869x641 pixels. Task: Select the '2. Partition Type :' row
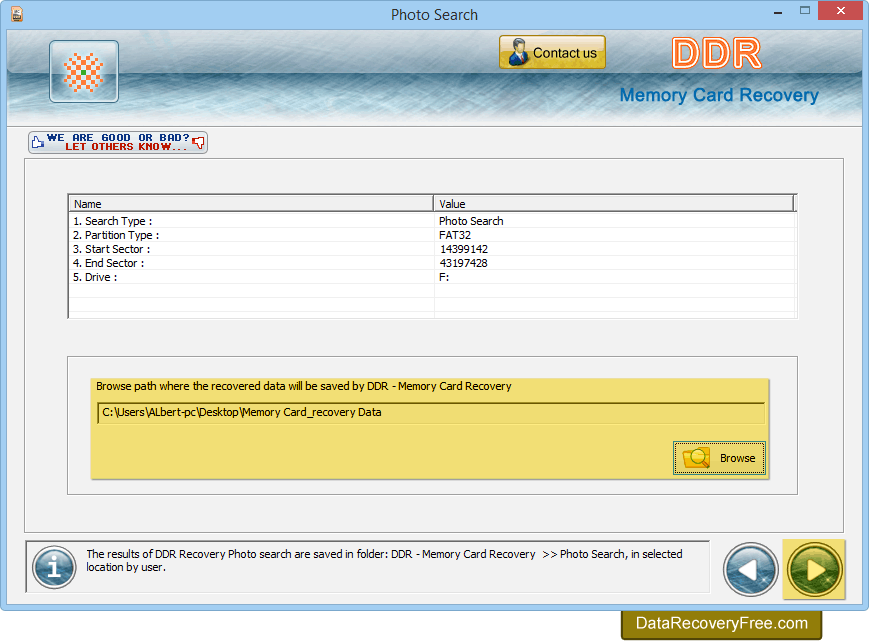(432, 235)
